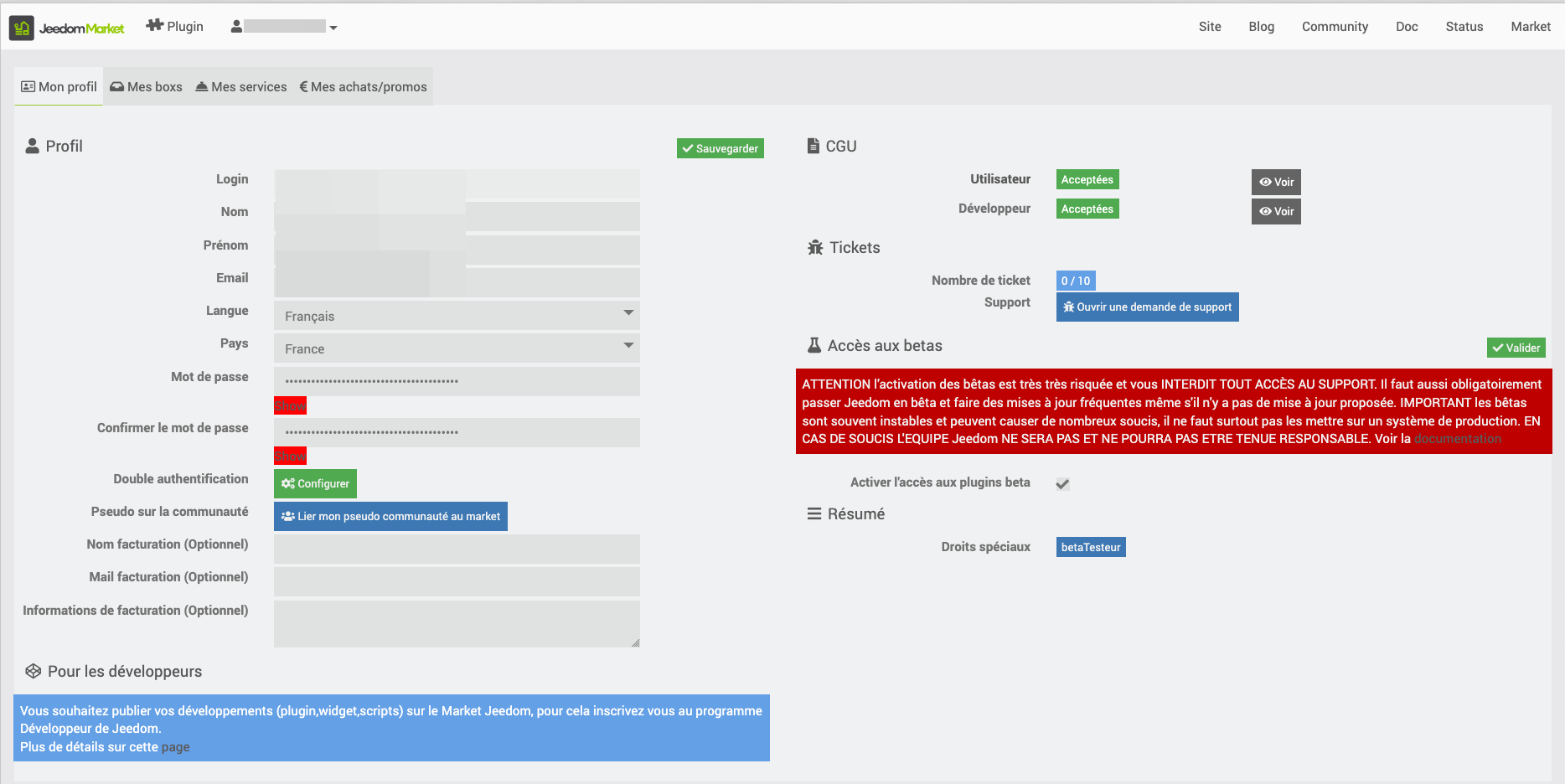Image resolution: width=1565 pixels, height=784 pixels.
Task: Click Informations de facturation textarea
Action: (457, 623)
